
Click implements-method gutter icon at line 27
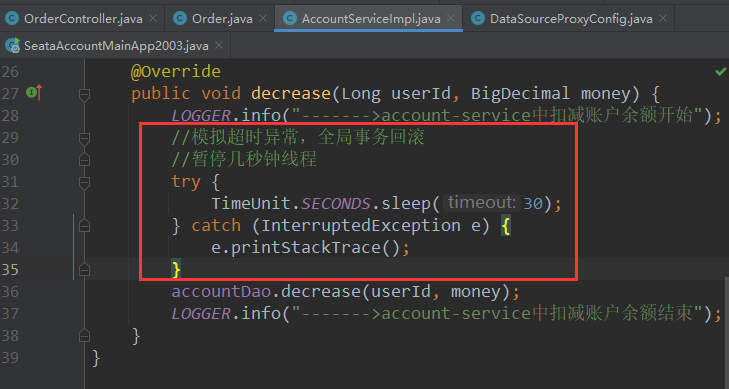point(34,93)
